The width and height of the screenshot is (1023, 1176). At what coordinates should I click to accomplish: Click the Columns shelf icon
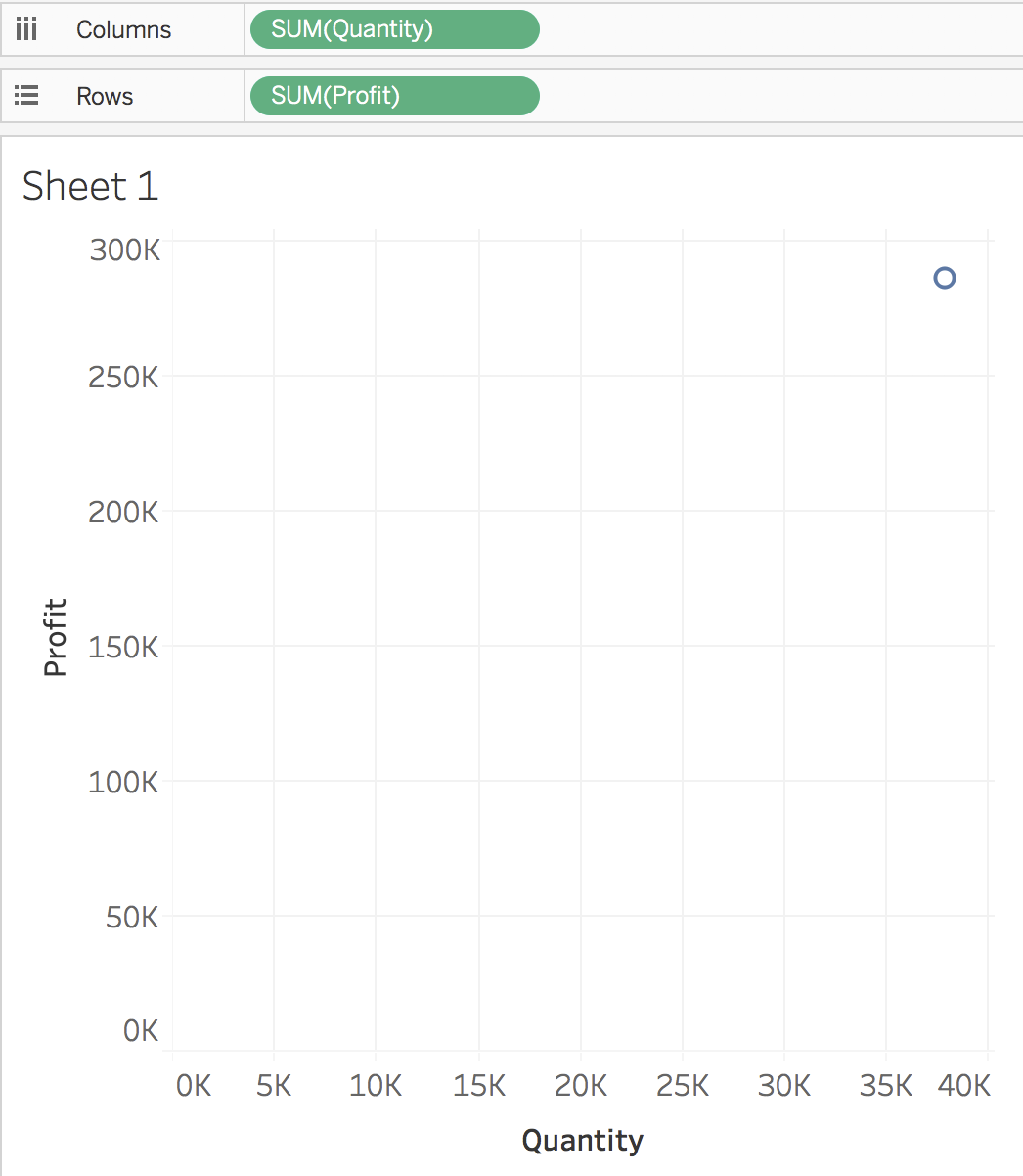pos(26,29)
